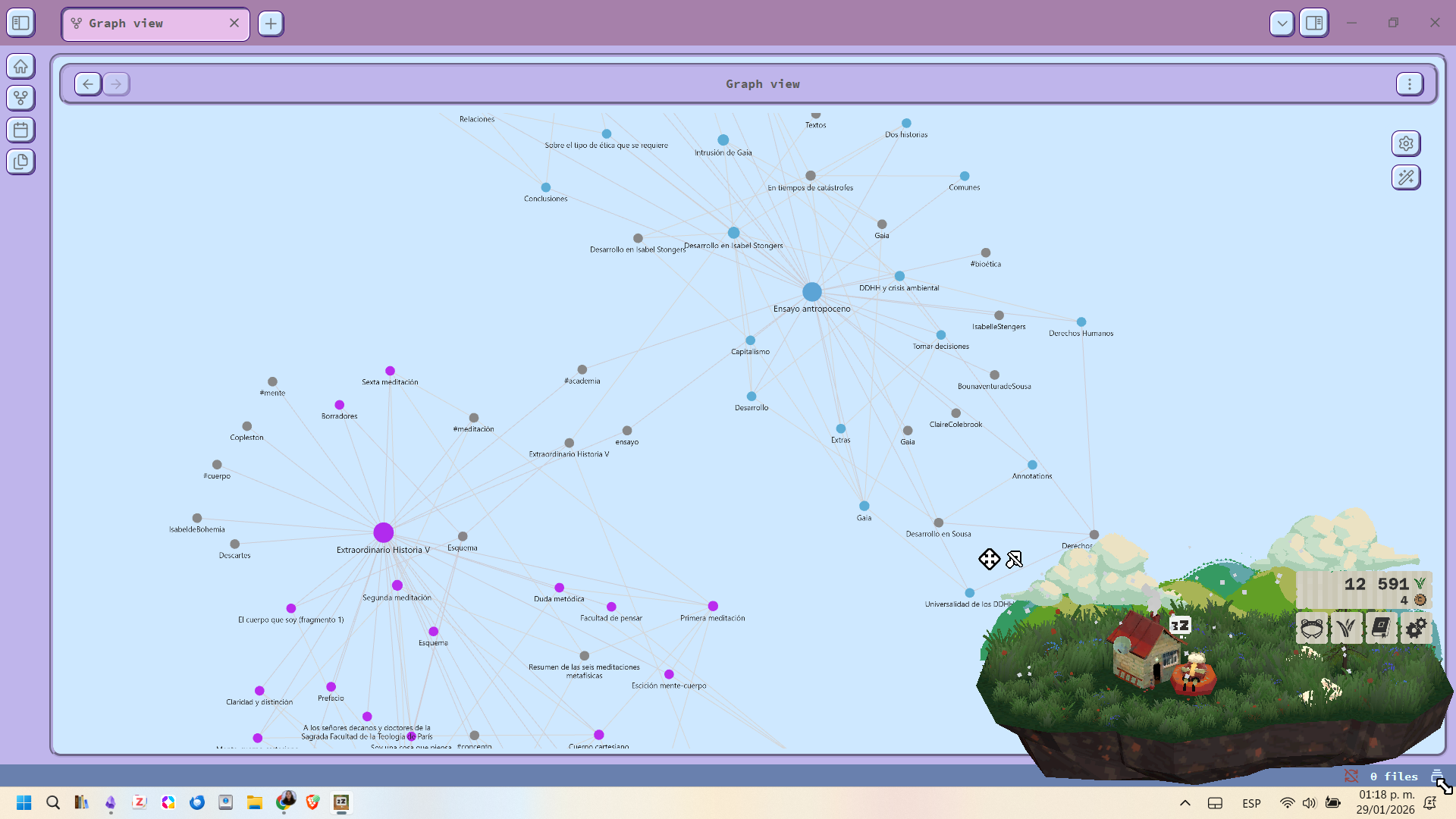Toggle the left sidebar panel
The height and width of the screenshot is (819, 1456).
click(20, 23)
